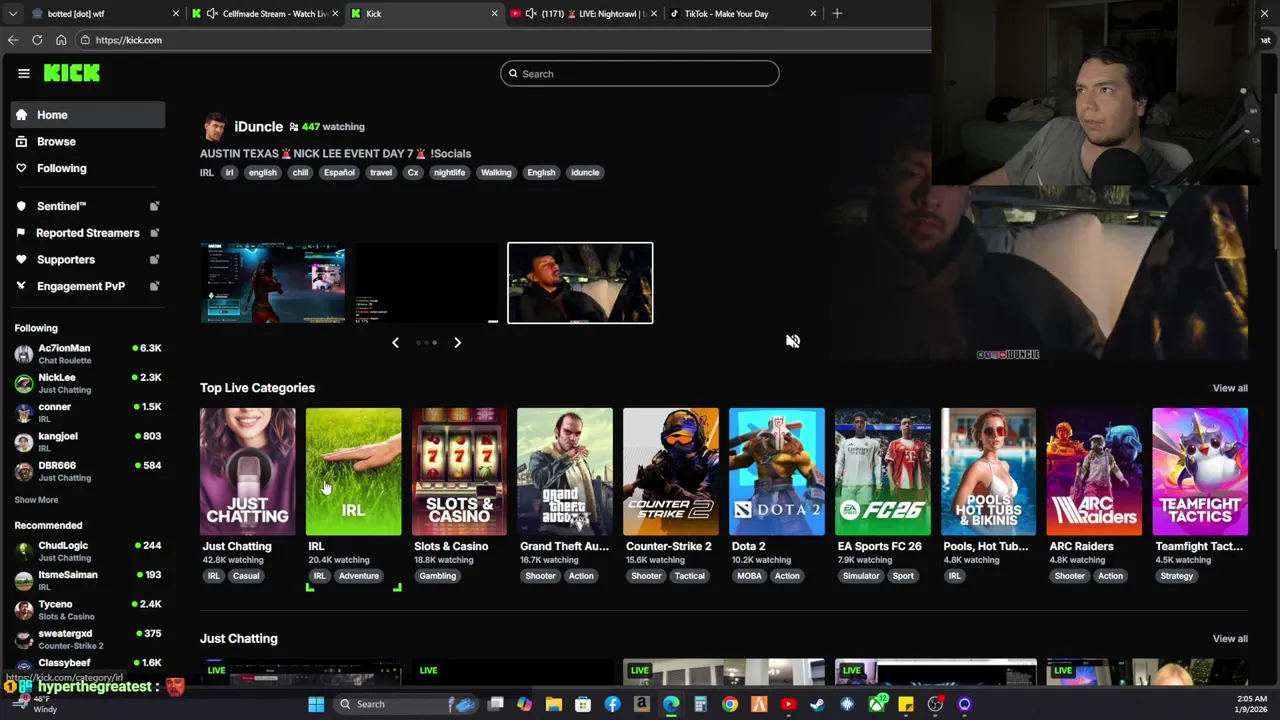The image size is (1280, 720).
Task: Open the YouTube taskbar icon
Action: point(788,704)
